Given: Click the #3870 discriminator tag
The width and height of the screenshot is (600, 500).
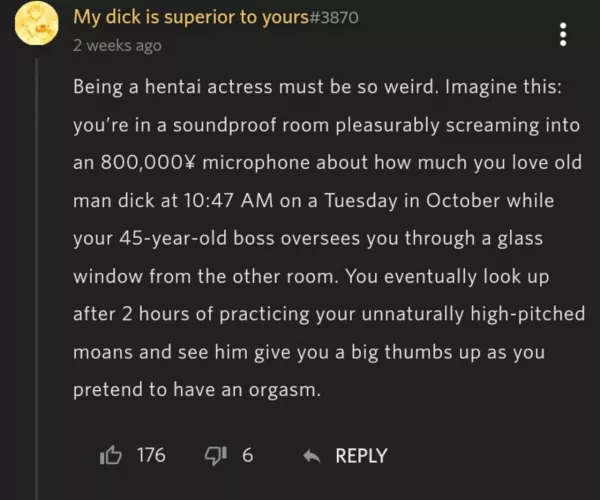Looking at the screenshot, I should tap(329, 17).
